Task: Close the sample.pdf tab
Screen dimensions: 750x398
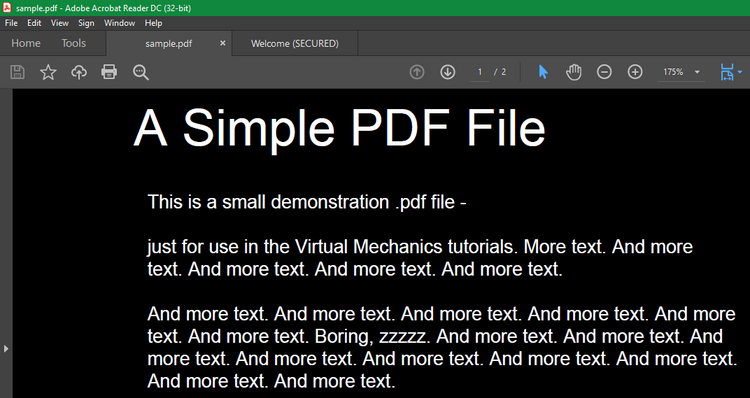Action: click(222, 43)
